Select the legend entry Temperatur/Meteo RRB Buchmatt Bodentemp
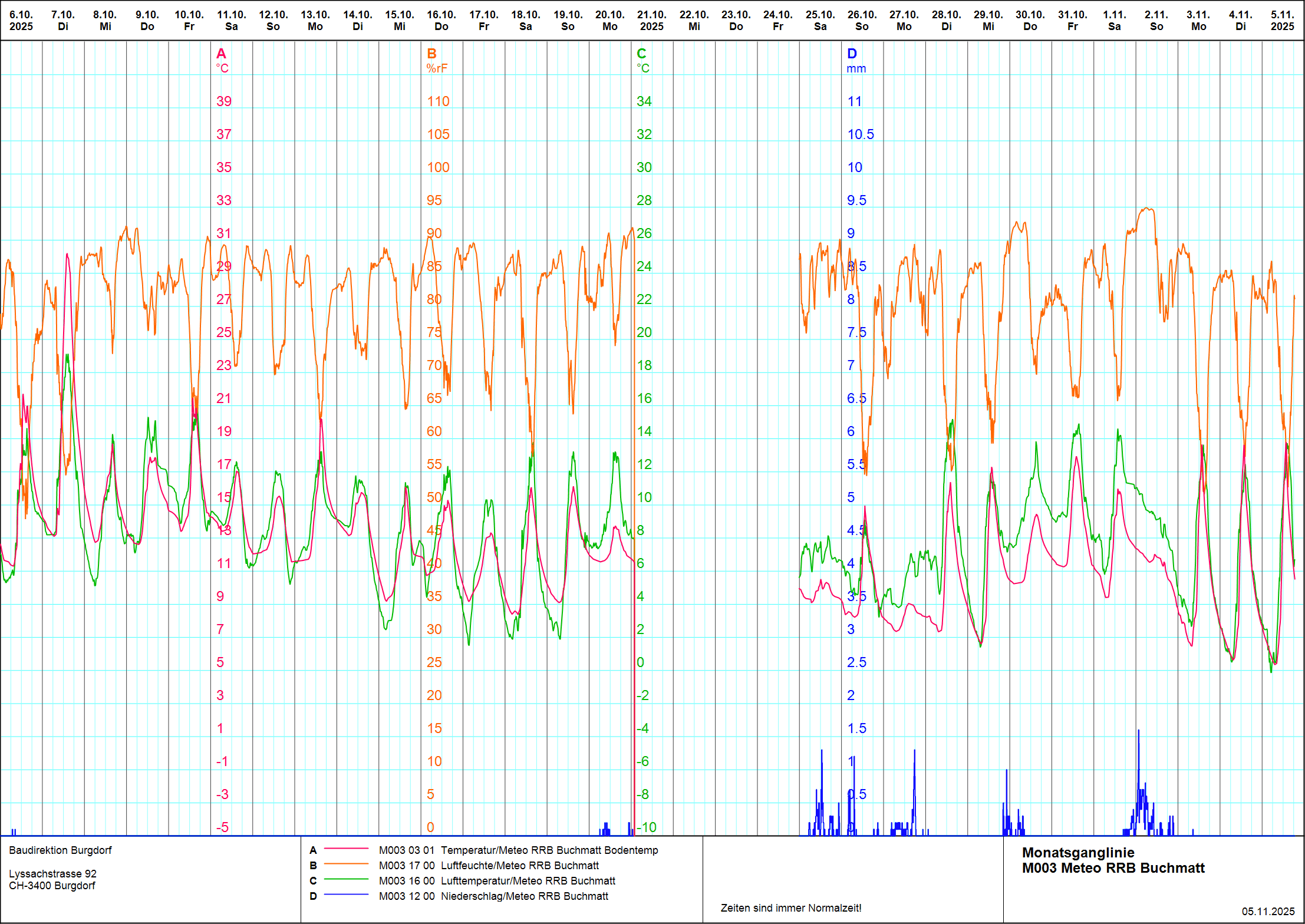Image resolution: width=1305 pixels, height=924 pixels. click(549, 850)
